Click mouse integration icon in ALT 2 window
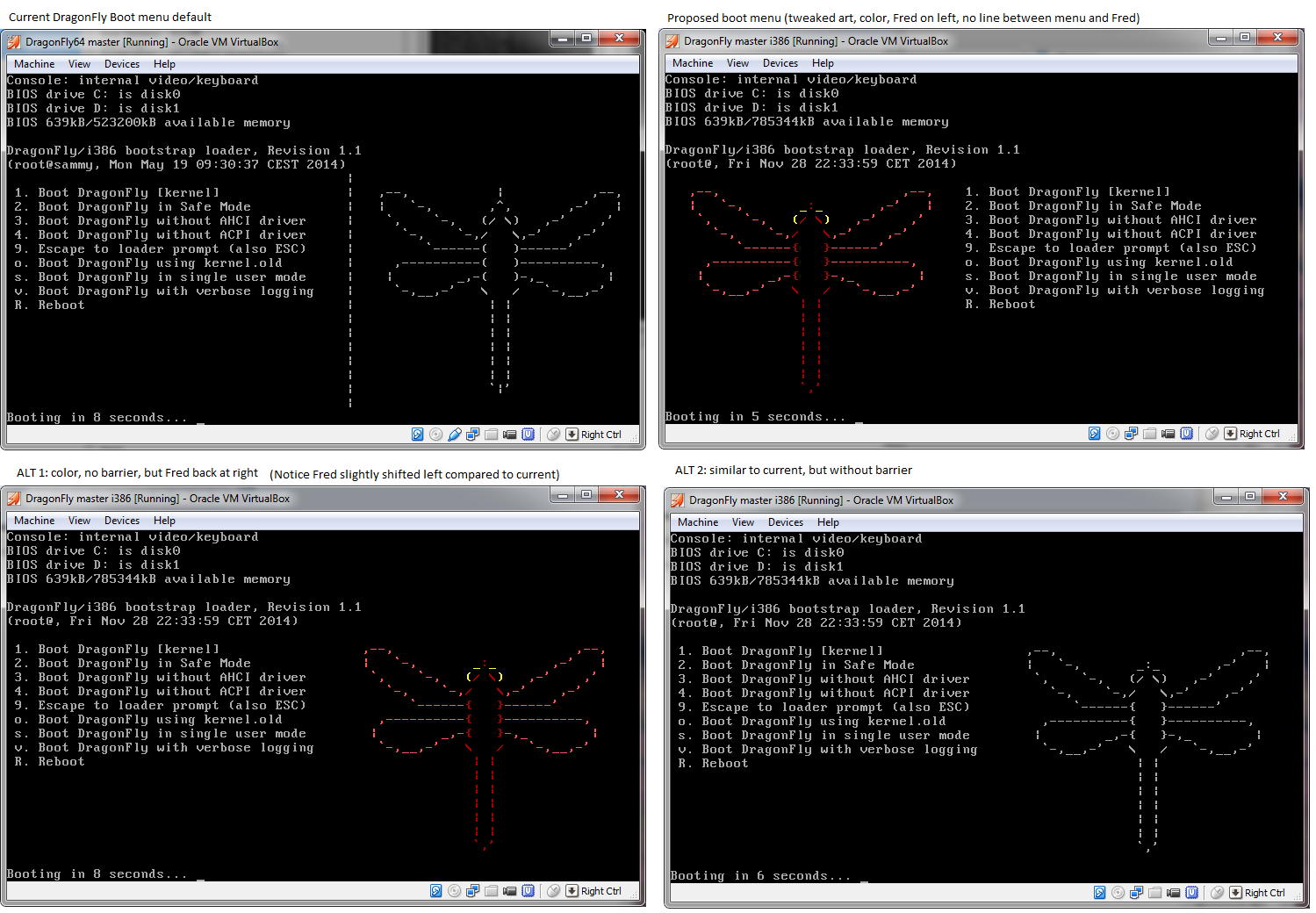This screenshot has width=1316, height=913. (1217, 893)
